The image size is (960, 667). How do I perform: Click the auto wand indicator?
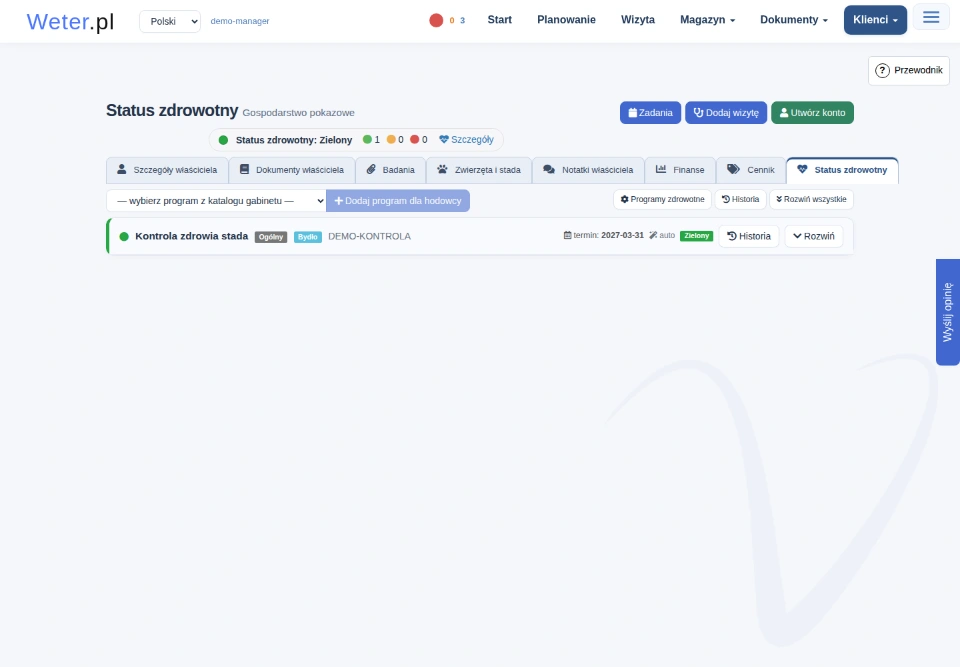pyautogui.click(x=662, y=235)
